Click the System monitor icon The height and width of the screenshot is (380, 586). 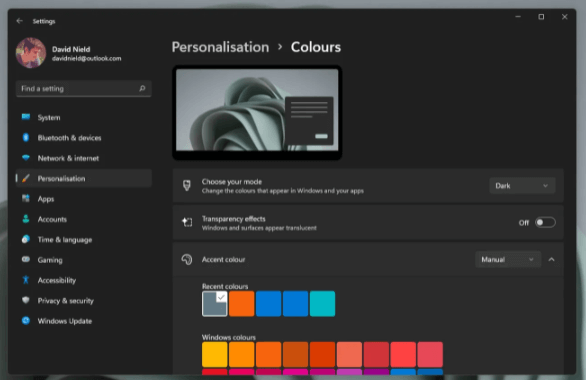[26, 117]
